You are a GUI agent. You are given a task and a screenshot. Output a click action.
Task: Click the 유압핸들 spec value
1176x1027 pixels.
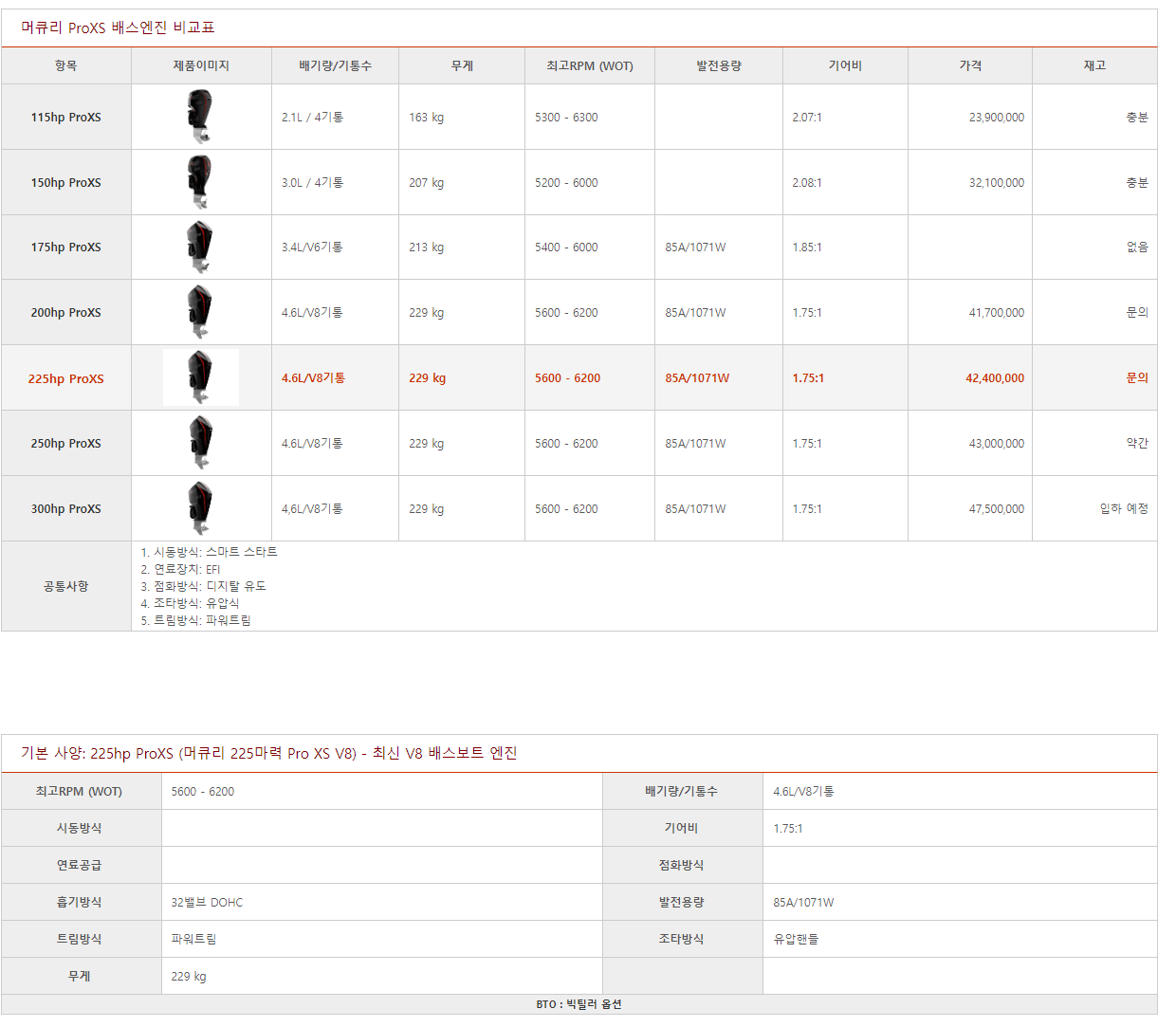click(x=796, y=940)
